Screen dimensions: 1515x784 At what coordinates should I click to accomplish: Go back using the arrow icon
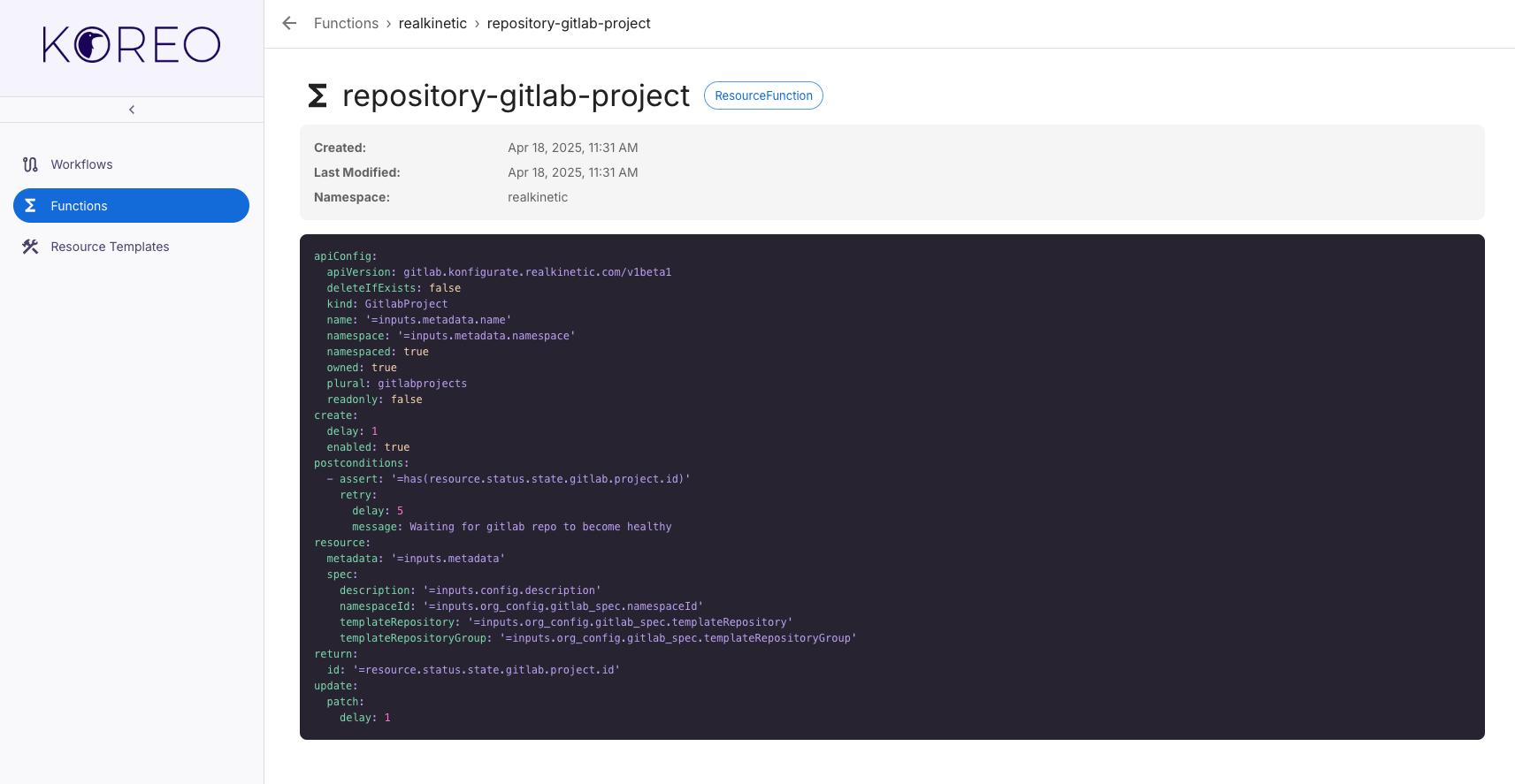pyautogui.click(x=289, y=23)
